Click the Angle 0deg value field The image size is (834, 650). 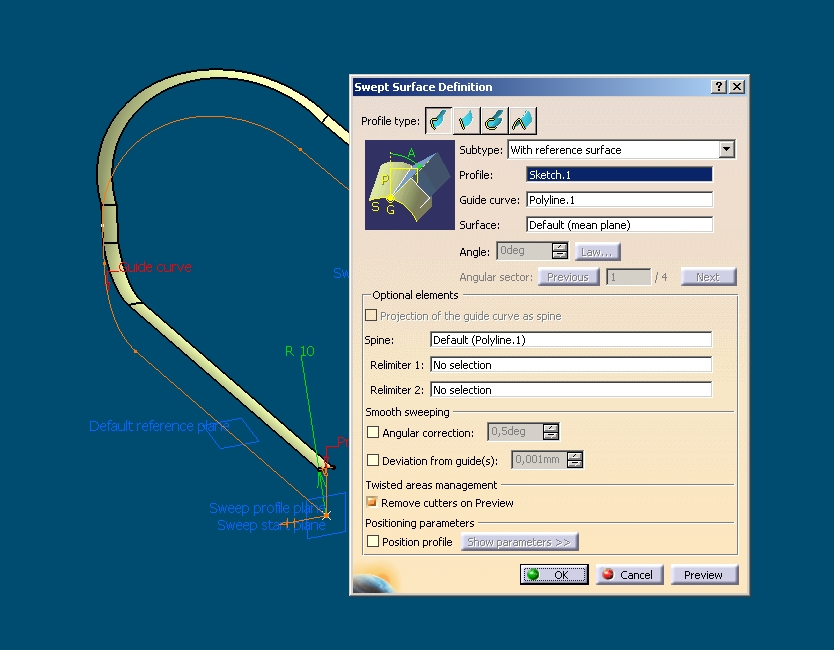coord(524,251)
